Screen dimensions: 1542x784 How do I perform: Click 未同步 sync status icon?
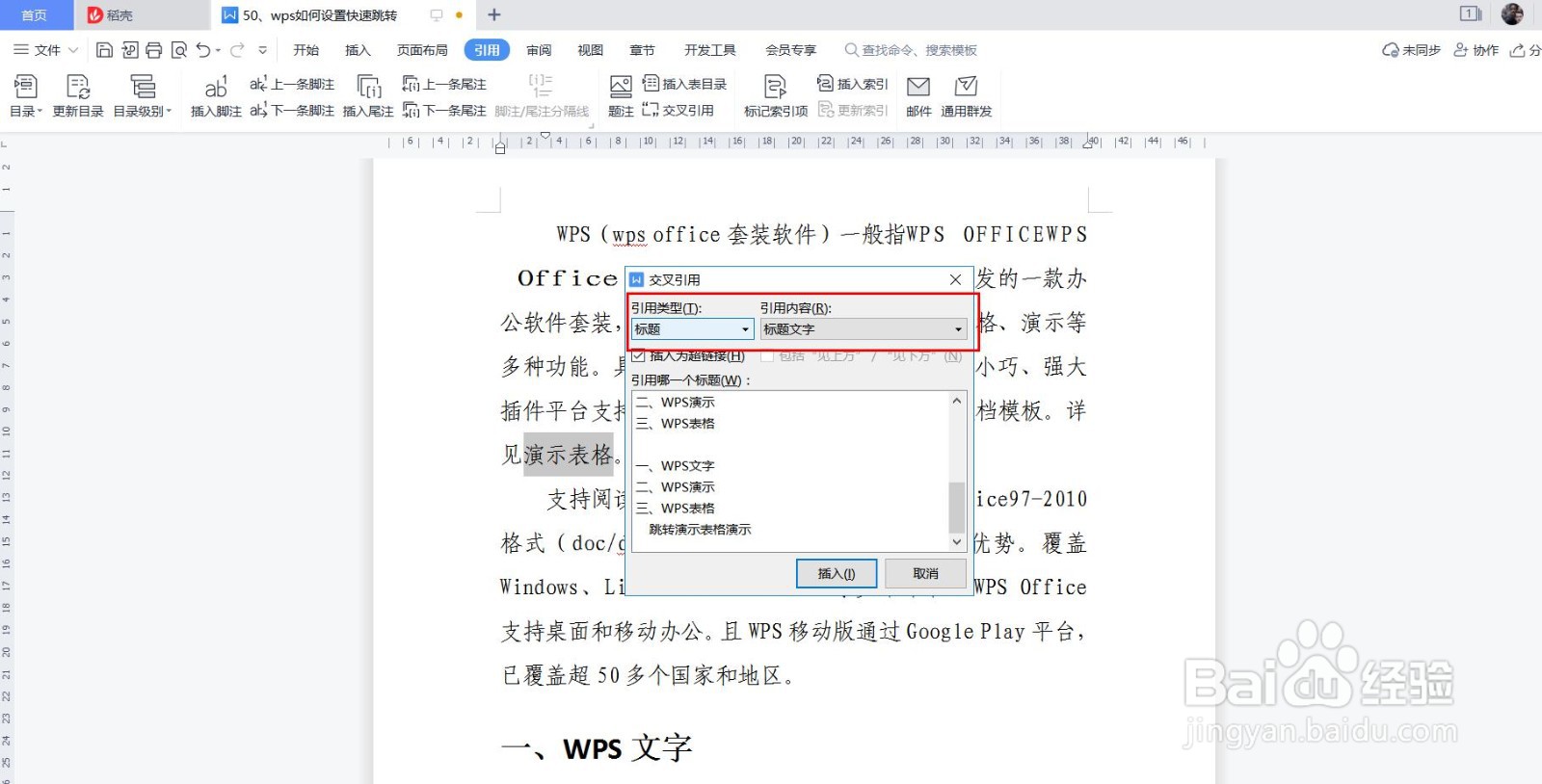1411,50
